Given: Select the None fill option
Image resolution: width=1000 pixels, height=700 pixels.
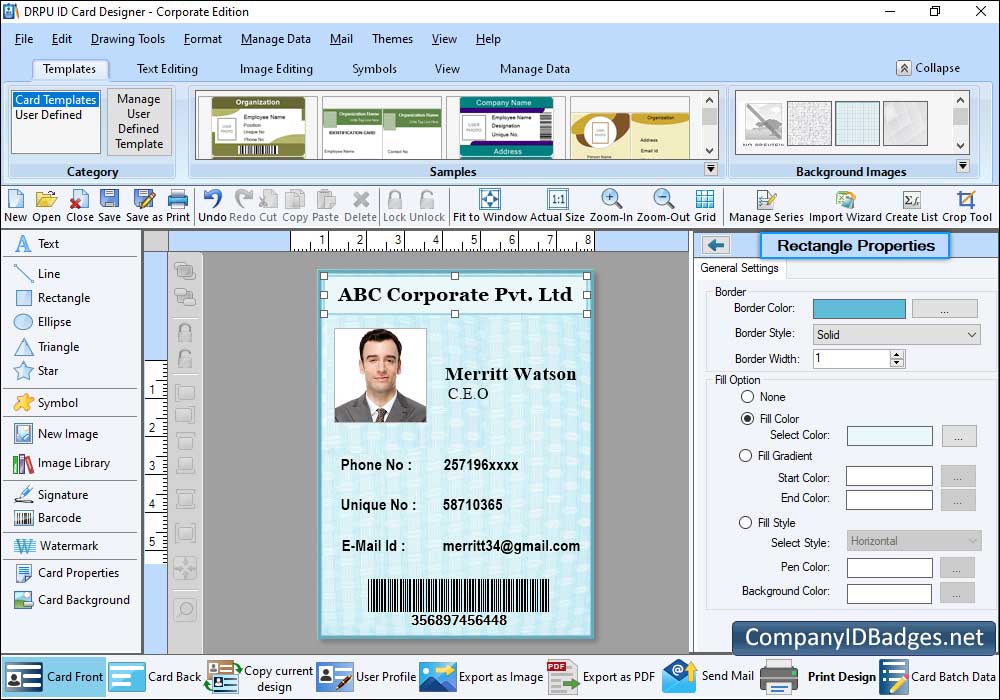Looking at the screenshot, I should tap(747, 397).
